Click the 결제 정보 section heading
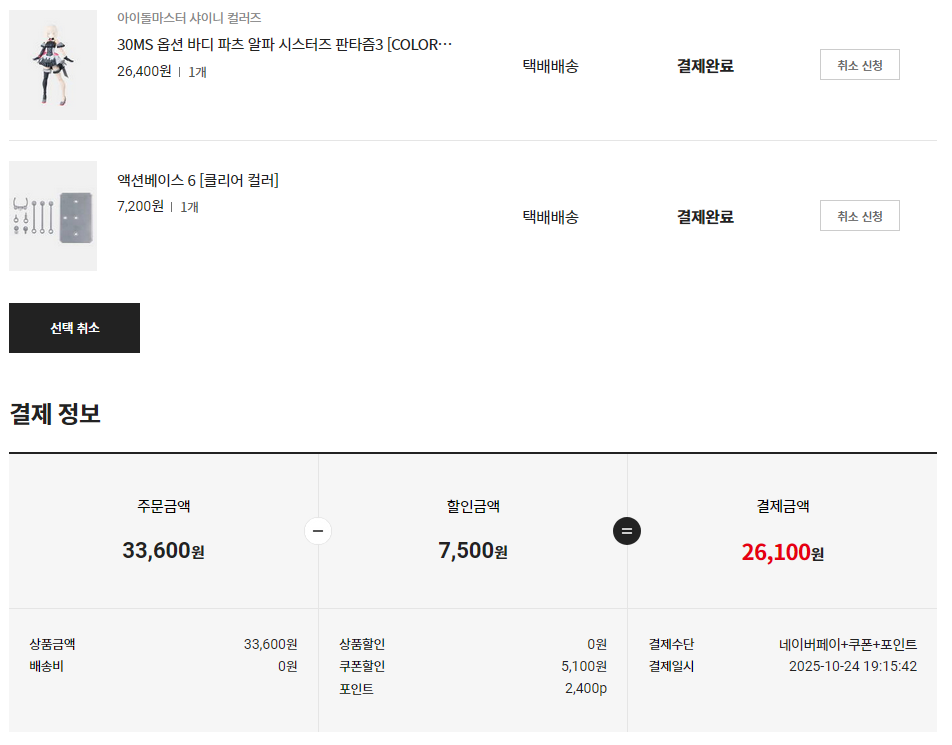 (55, 413)
